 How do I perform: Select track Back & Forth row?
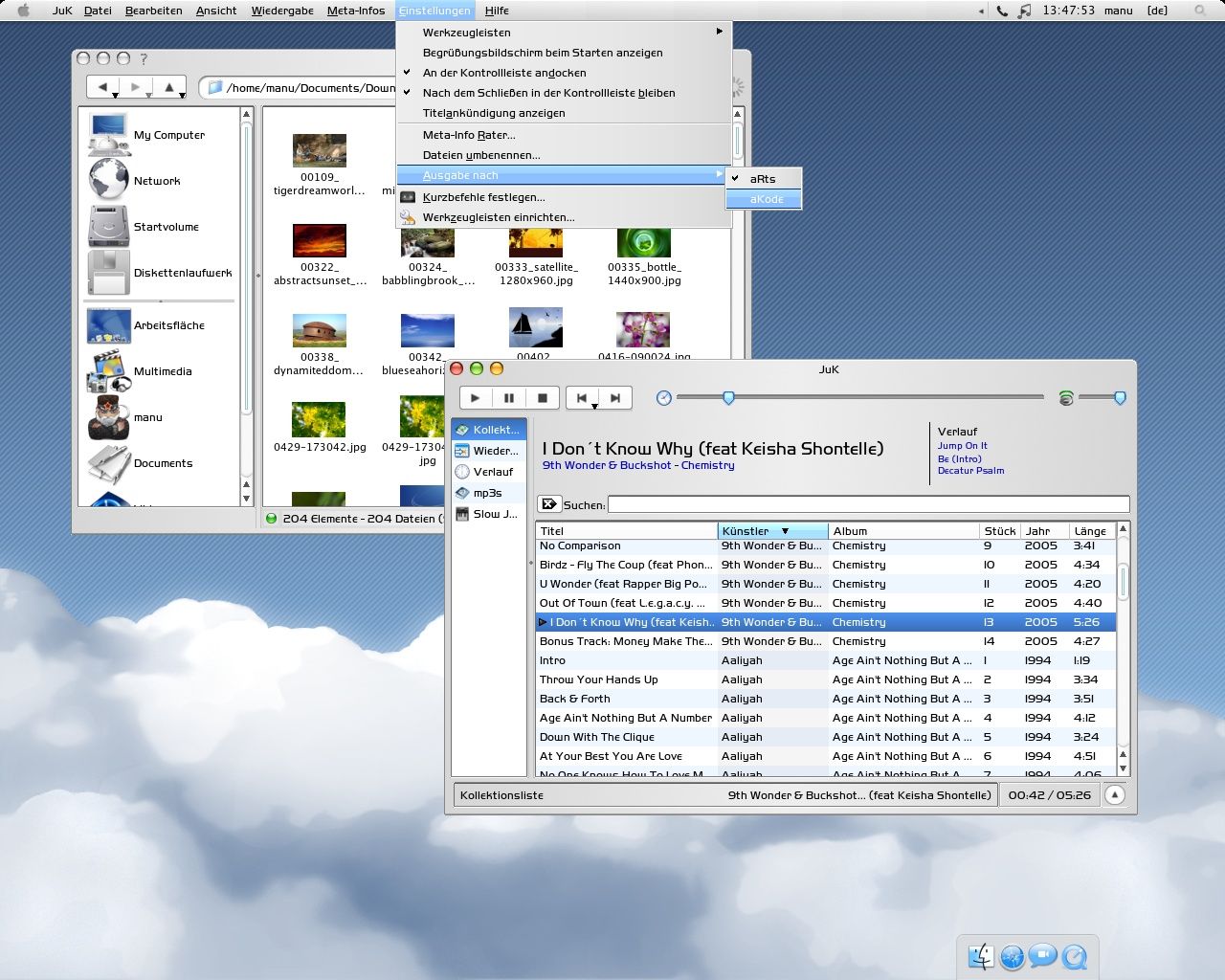(x=827, y=699)
